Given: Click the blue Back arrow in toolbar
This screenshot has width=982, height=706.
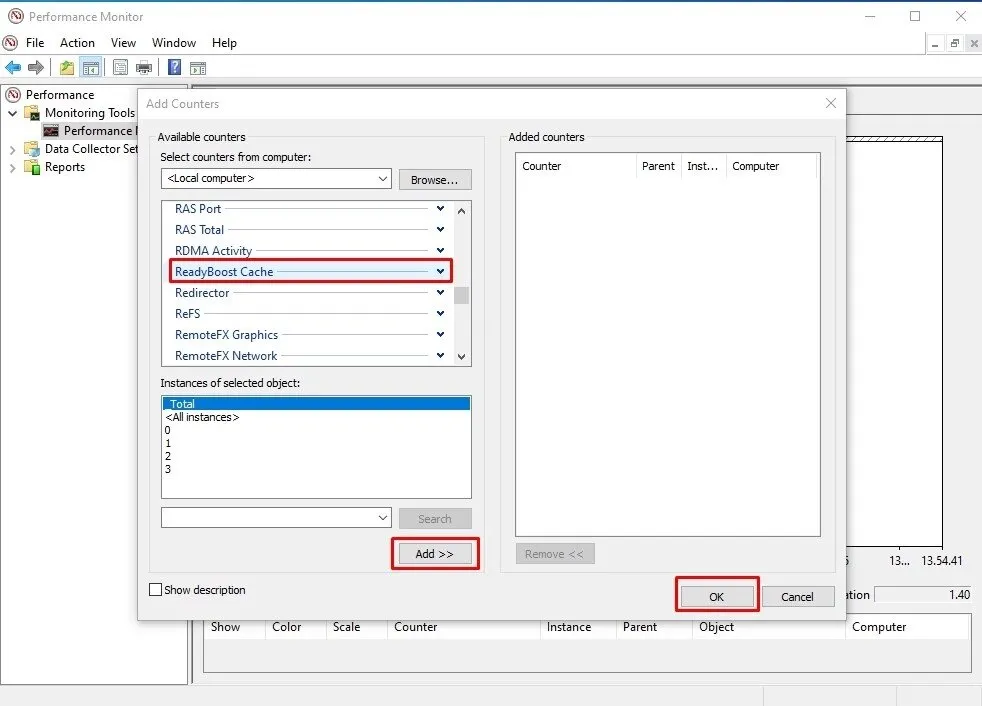Looking at the screenshot, I should click(x=13, y=68).
